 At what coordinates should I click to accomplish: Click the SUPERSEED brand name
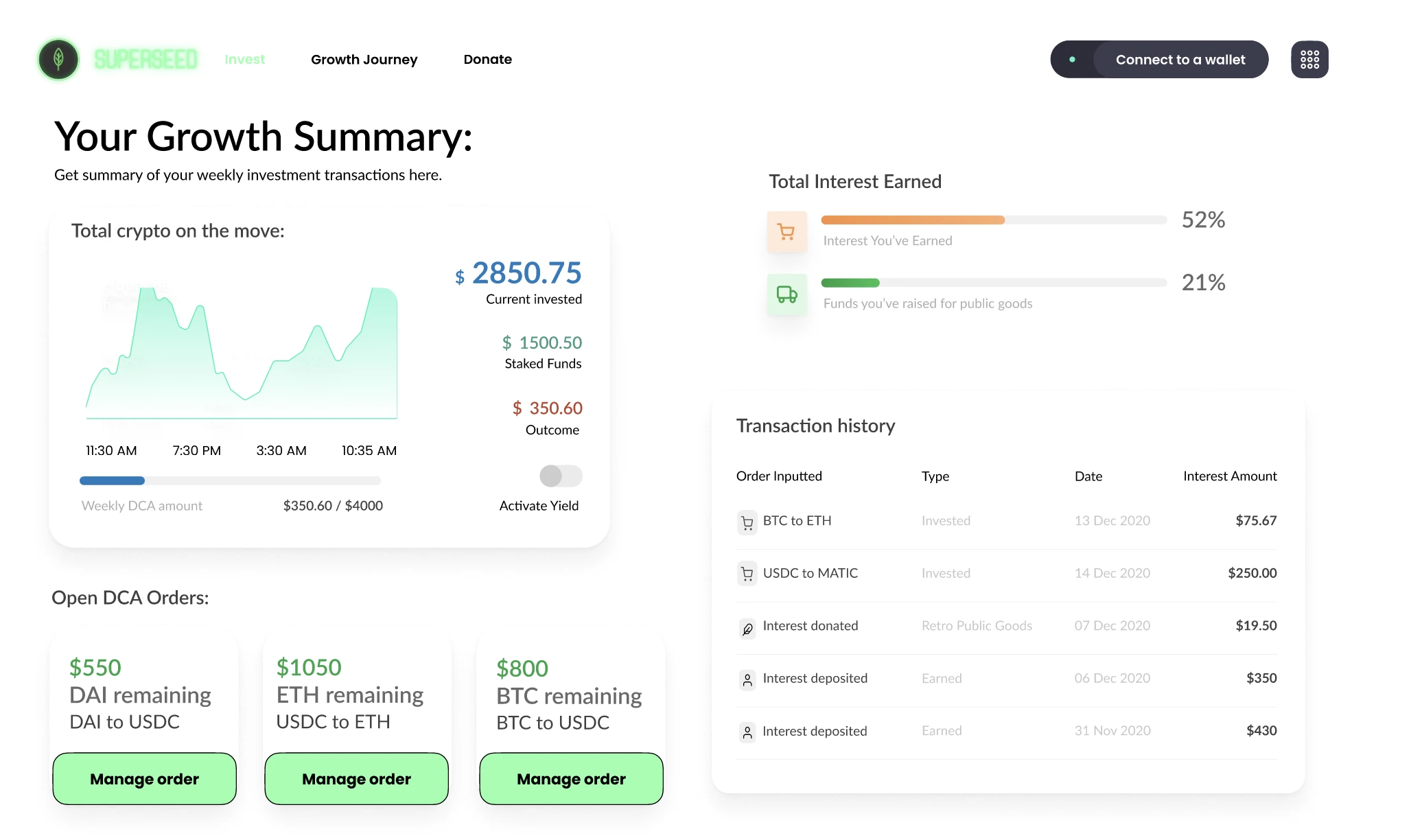click(x=145, y=60)
